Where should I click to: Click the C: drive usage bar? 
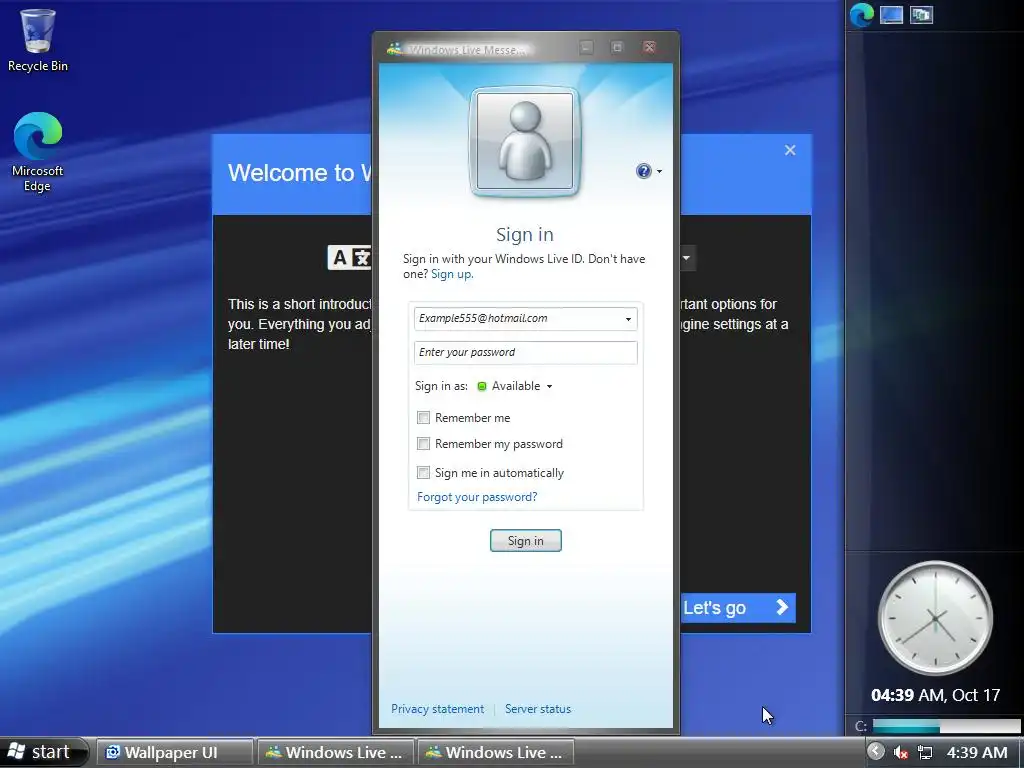click(946, 726)
